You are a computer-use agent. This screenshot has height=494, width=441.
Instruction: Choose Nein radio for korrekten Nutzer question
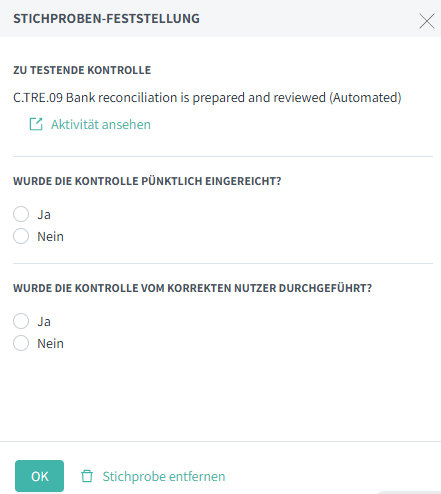(x=21, y=343)
